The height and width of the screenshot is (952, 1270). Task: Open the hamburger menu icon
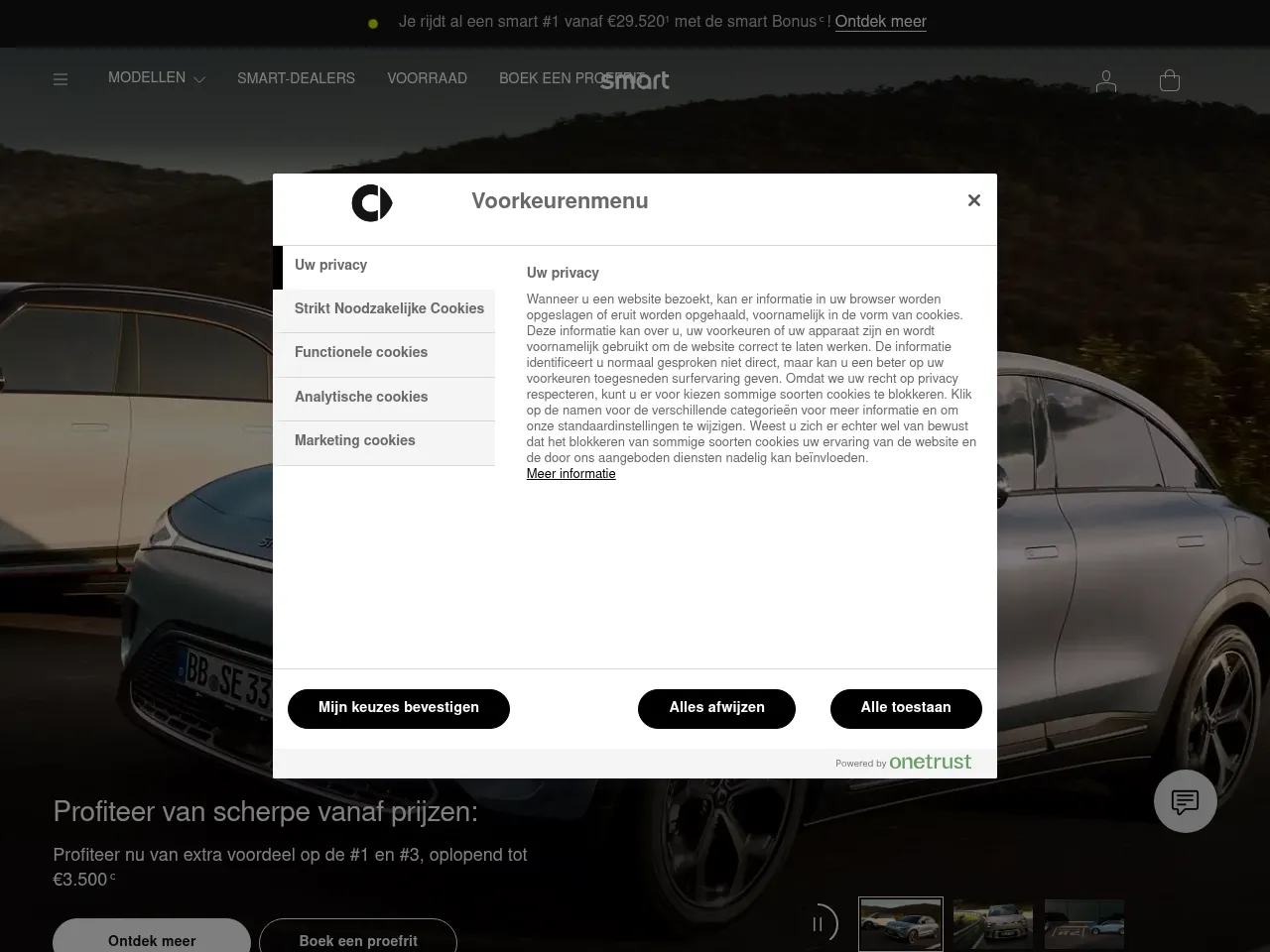coord(61,79)
